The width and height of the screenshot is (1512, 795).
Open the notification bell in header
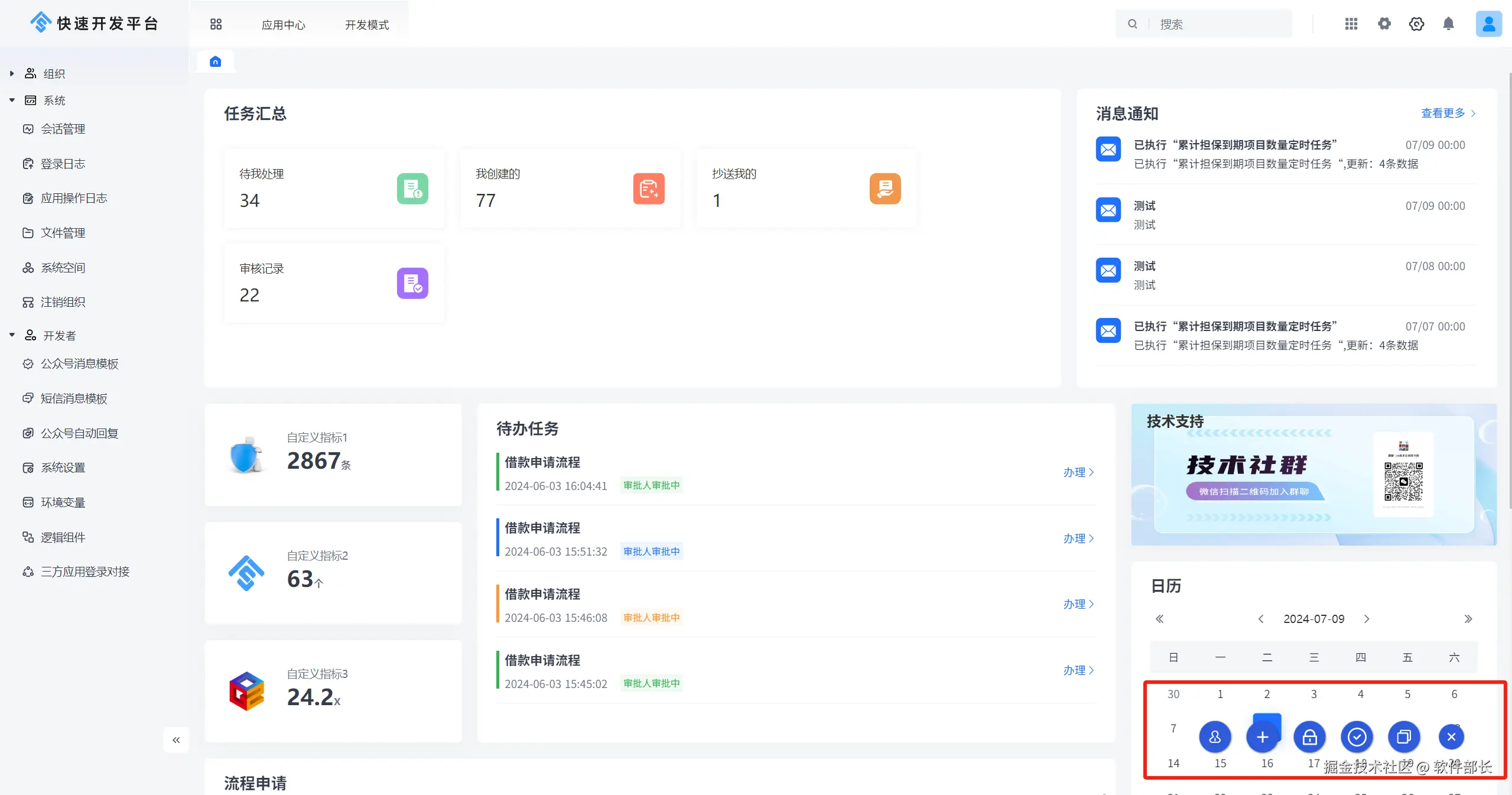[1448, 24]
